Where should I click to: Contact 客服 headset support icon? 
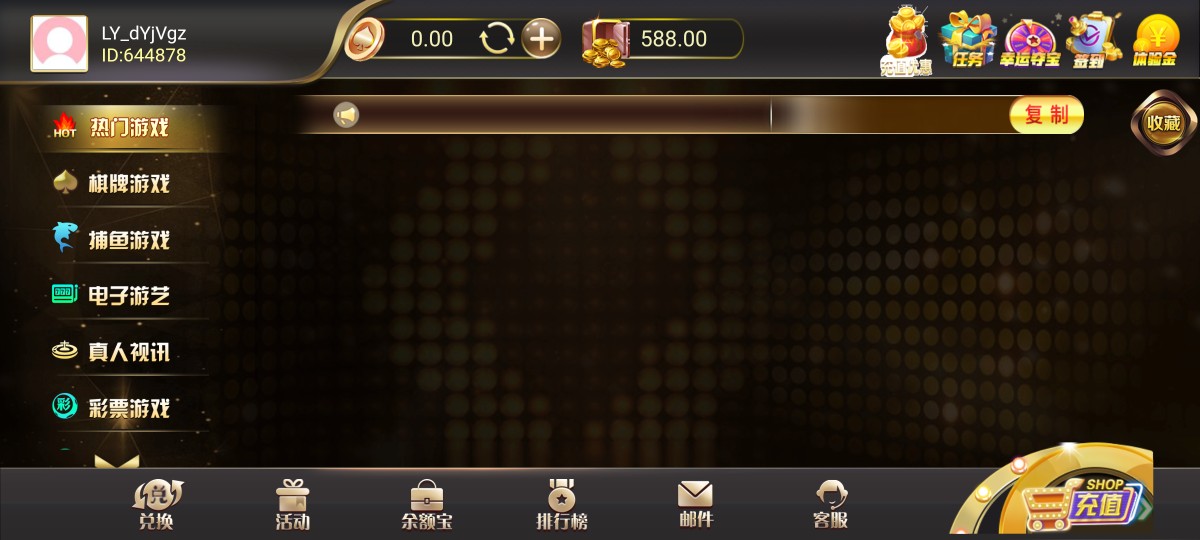(x=831, y=505)
